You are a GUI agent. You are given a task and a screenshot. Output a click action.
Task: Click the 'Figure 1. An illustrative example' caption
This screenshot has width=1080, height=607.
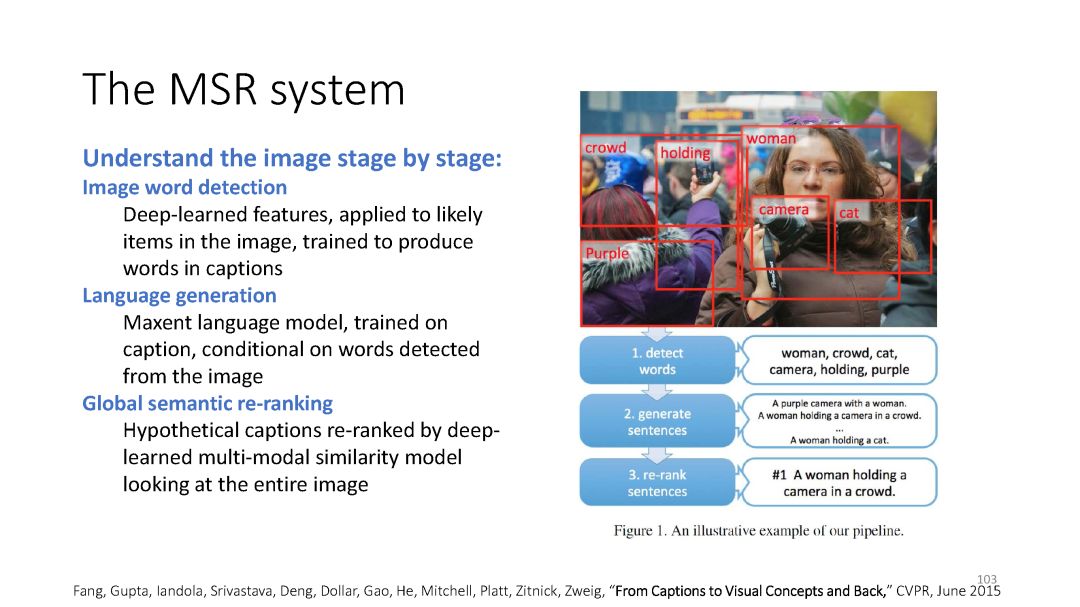pyautogui.click(x=758, y=531)
